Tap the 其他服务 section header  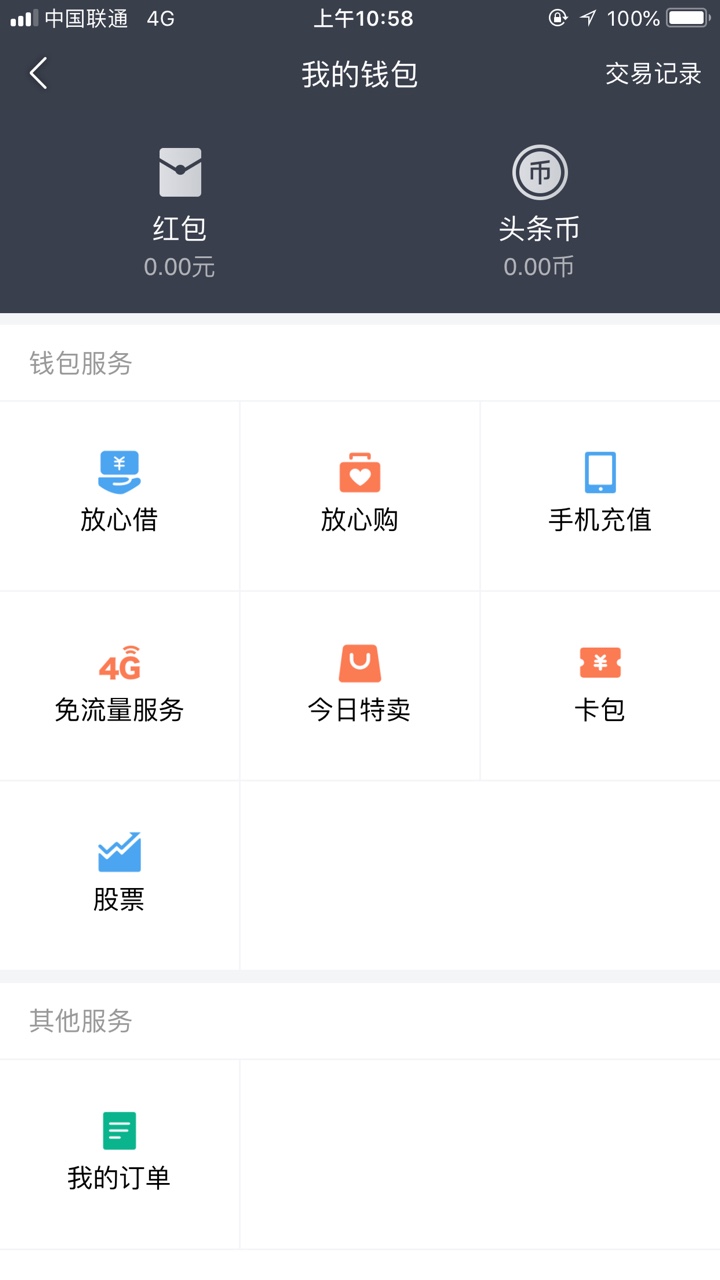point(81,1021)
